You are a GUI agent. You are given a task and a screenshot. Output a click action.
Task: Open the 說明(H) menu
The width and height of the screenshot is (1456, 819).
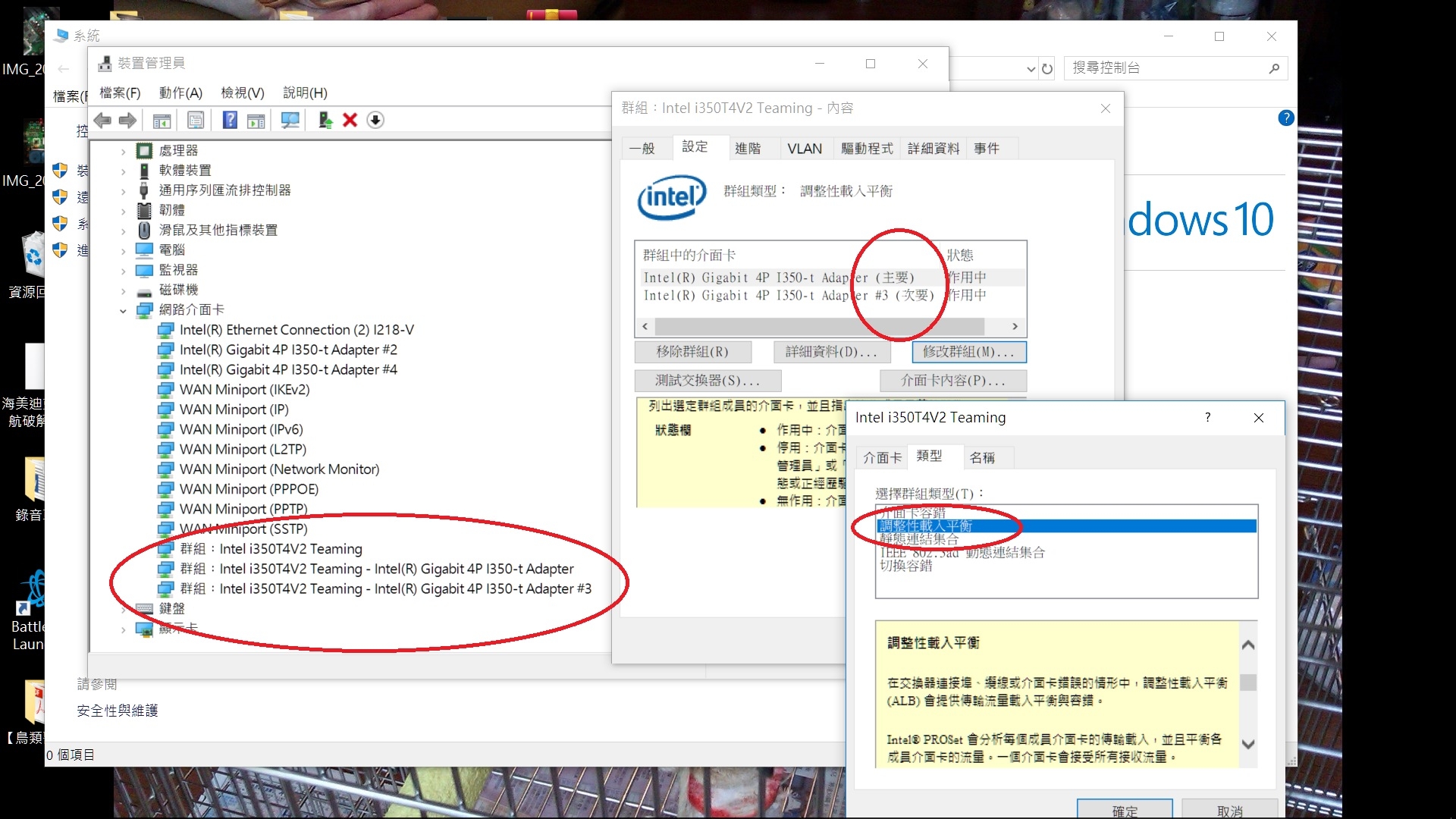point(305,93)
